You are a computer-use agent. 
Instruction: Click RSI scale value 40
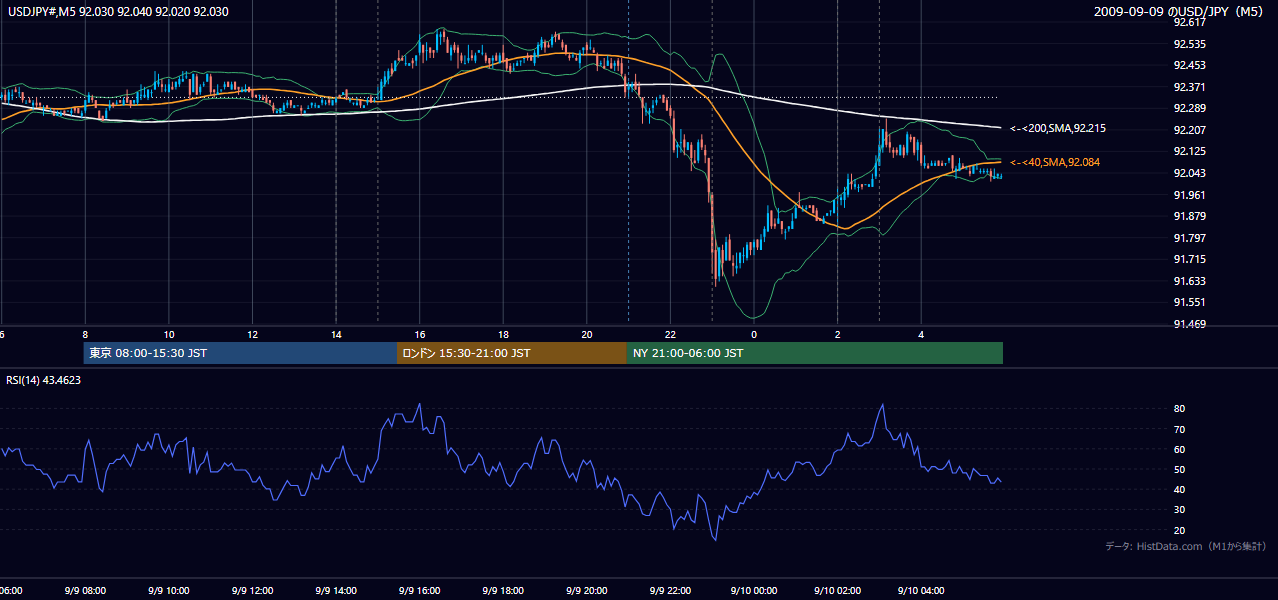1179,489
